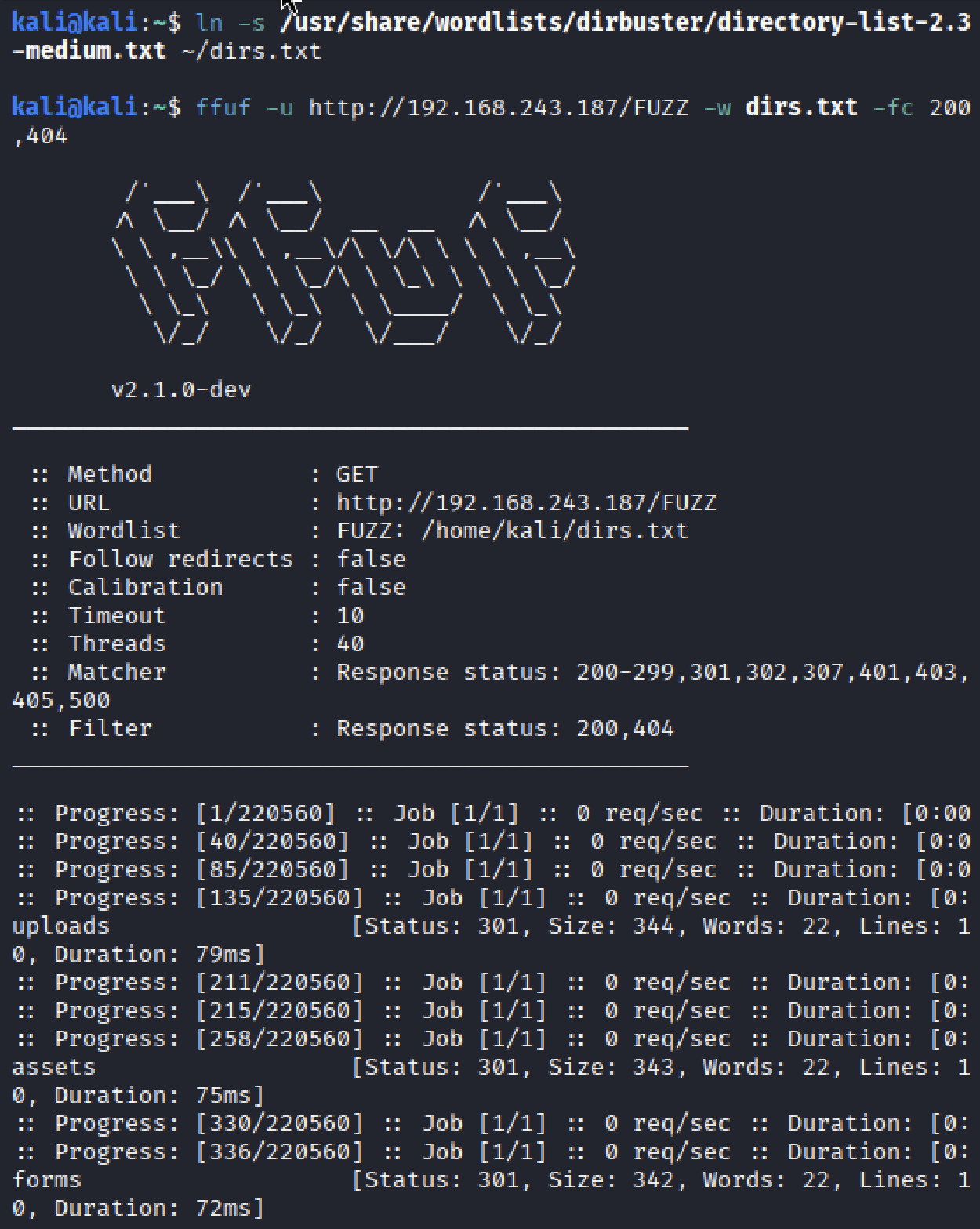Click the GET method value

(357, 474)
